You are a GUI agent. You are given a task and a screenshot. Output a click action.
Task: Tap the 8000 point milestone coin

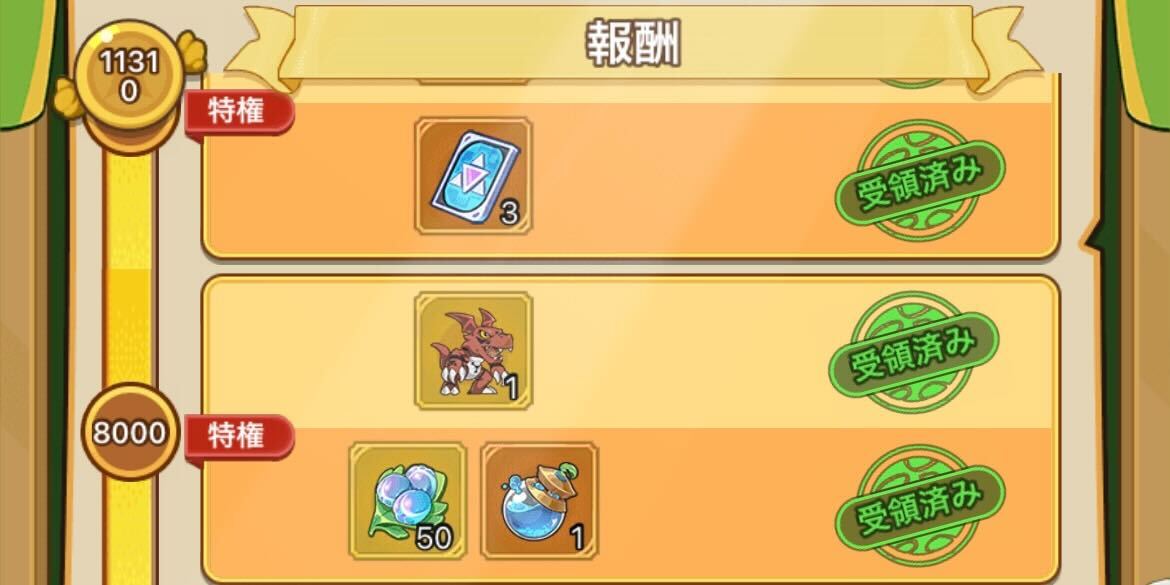point(130,432)
